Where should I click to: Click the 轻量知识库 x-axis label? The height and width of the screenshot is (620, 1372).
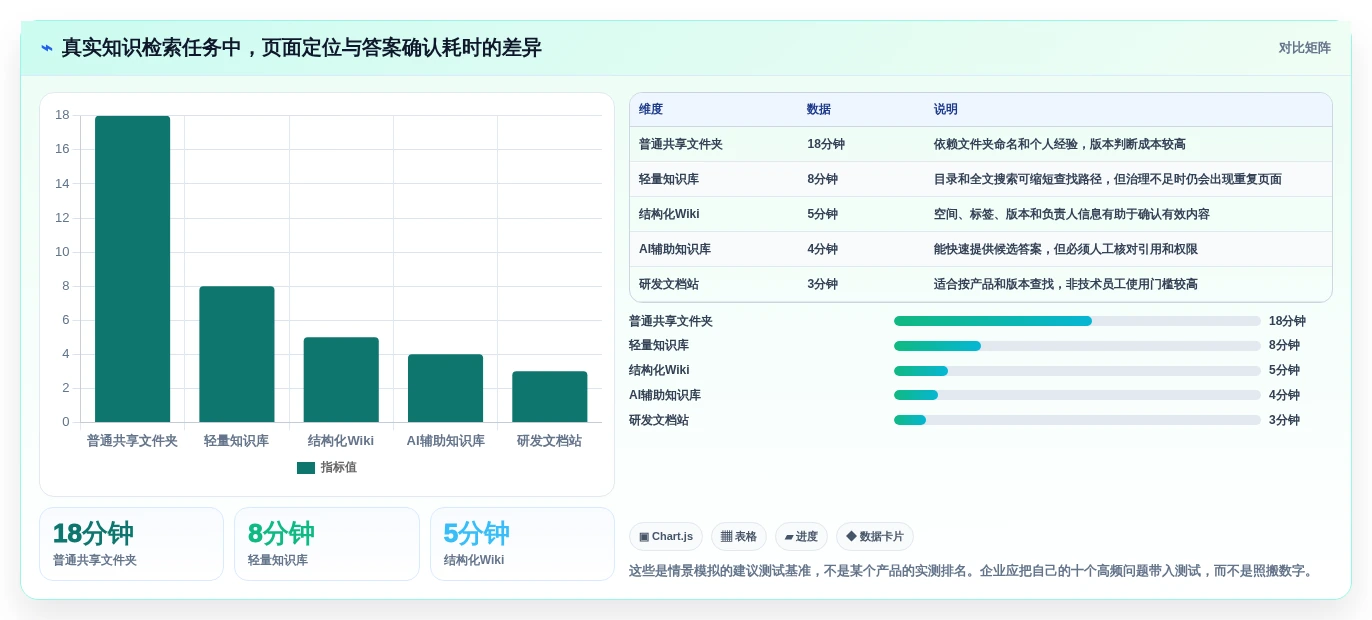tap(237, 441)
